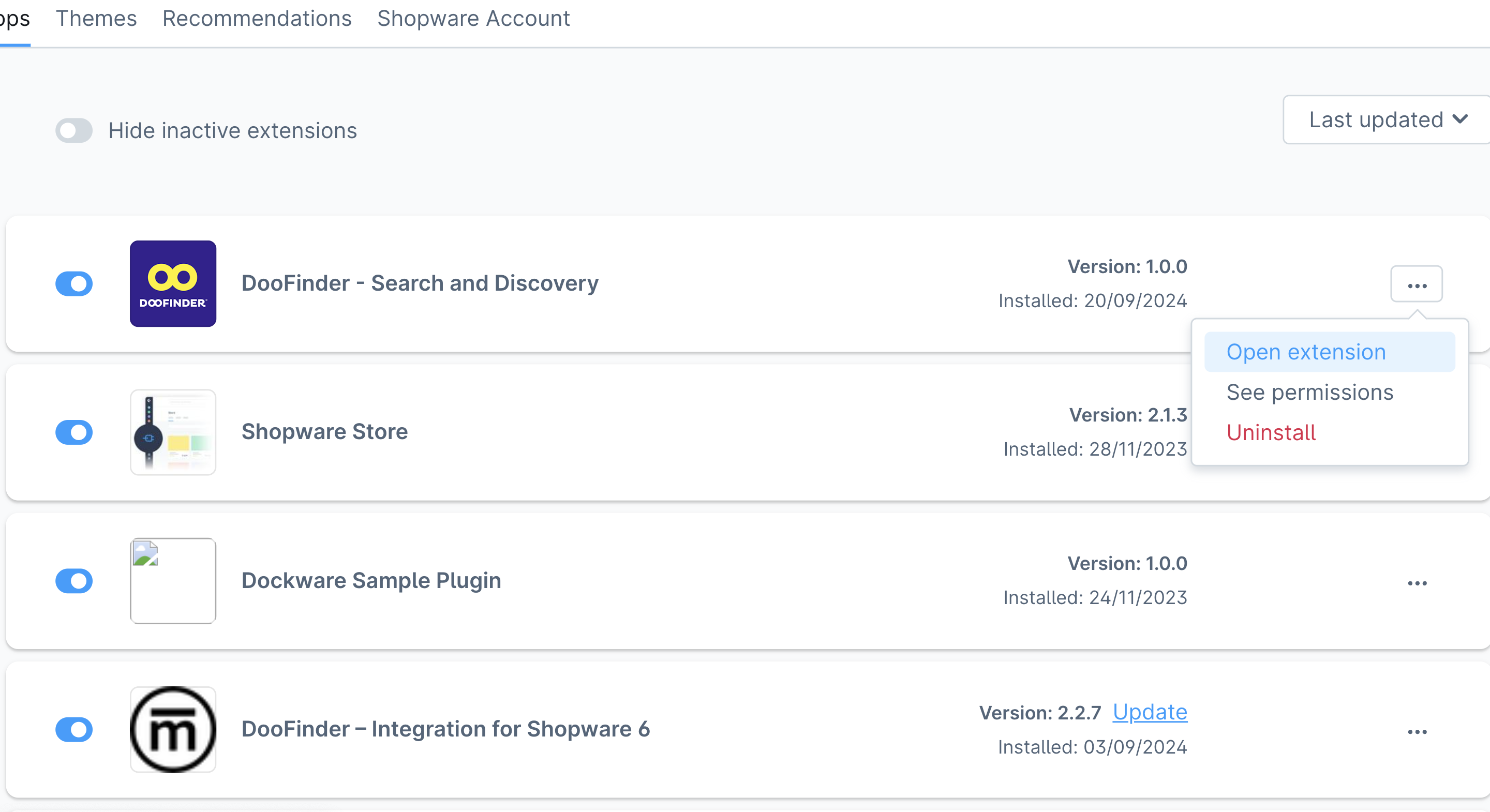This screenshot has height=812, width=1490.
Task: Click the Version: 2.2.7 label
Action: click(1040, 713)
